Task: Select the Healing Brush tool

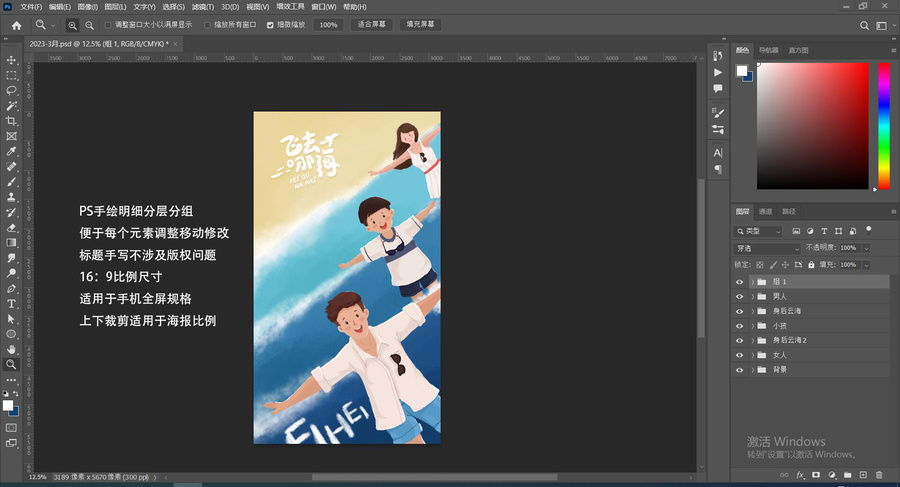Action: (x=11, y=167)
